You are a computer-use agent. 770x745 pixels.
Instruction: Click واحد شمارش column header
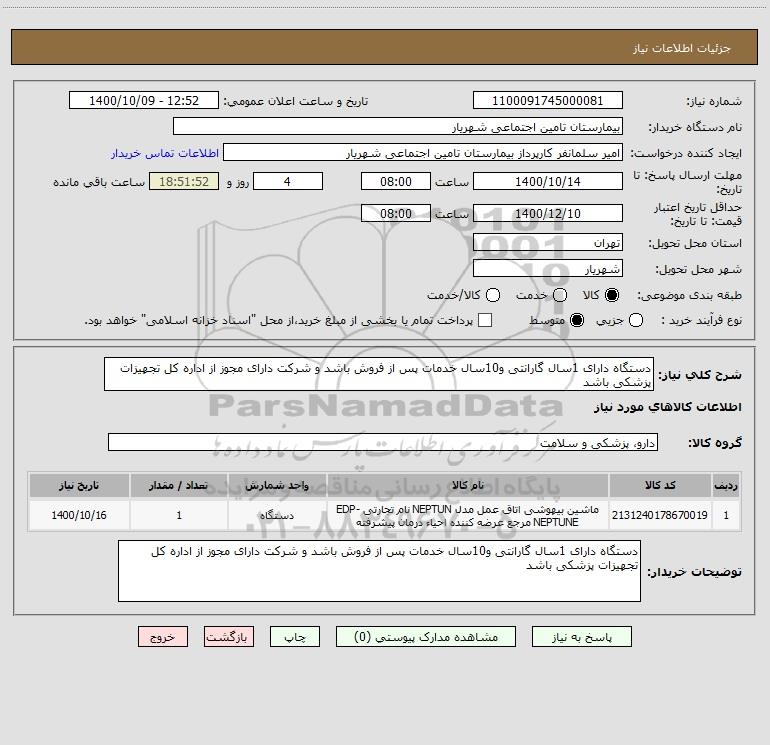click(x=277, y=485)
